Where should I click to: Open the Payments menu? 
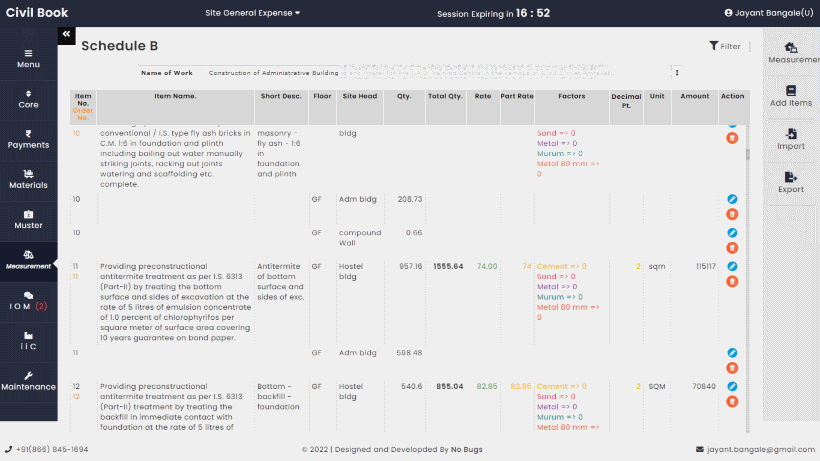28,139
